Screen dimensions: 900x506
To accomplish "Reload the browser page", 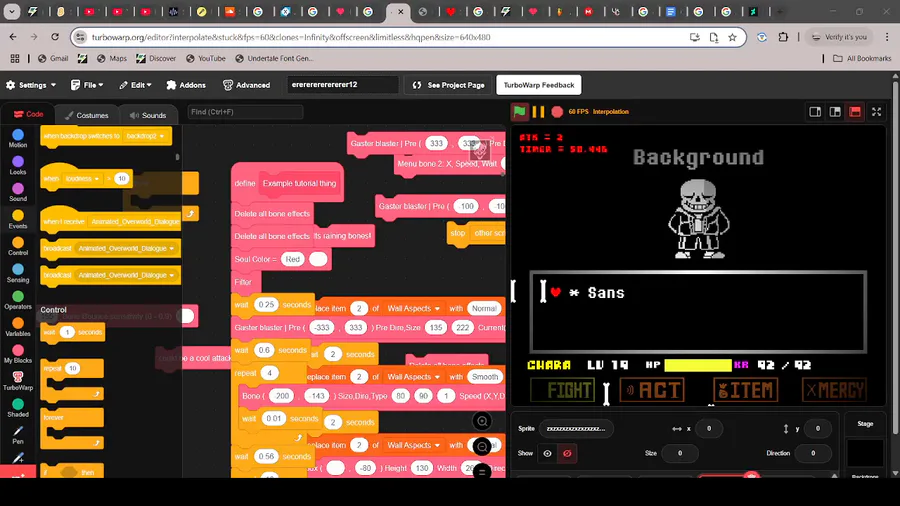I will pyautogui.click(x=55, y=37).
